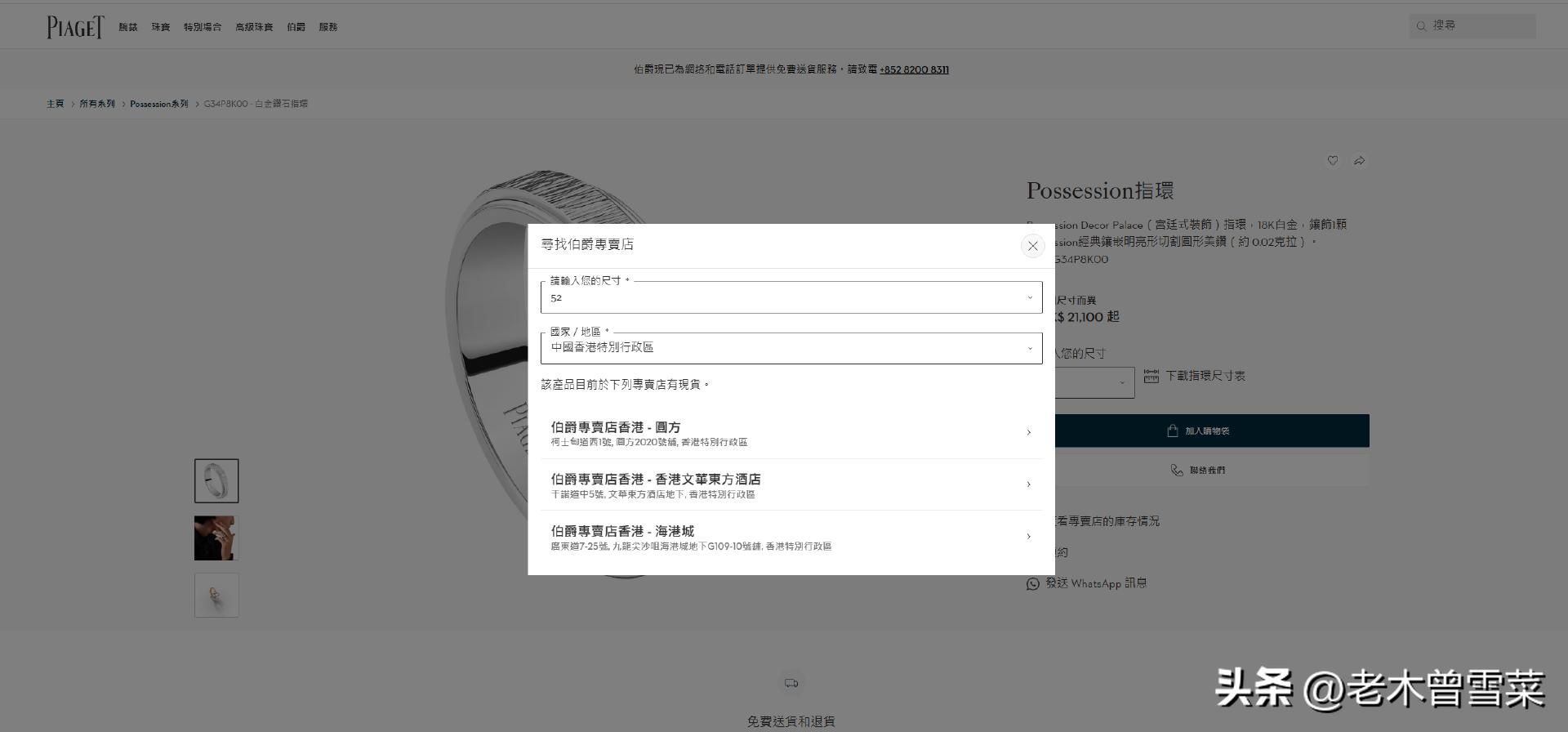Click the share arrow icon
This screenshot has height=732, width=1568.
1360,161
